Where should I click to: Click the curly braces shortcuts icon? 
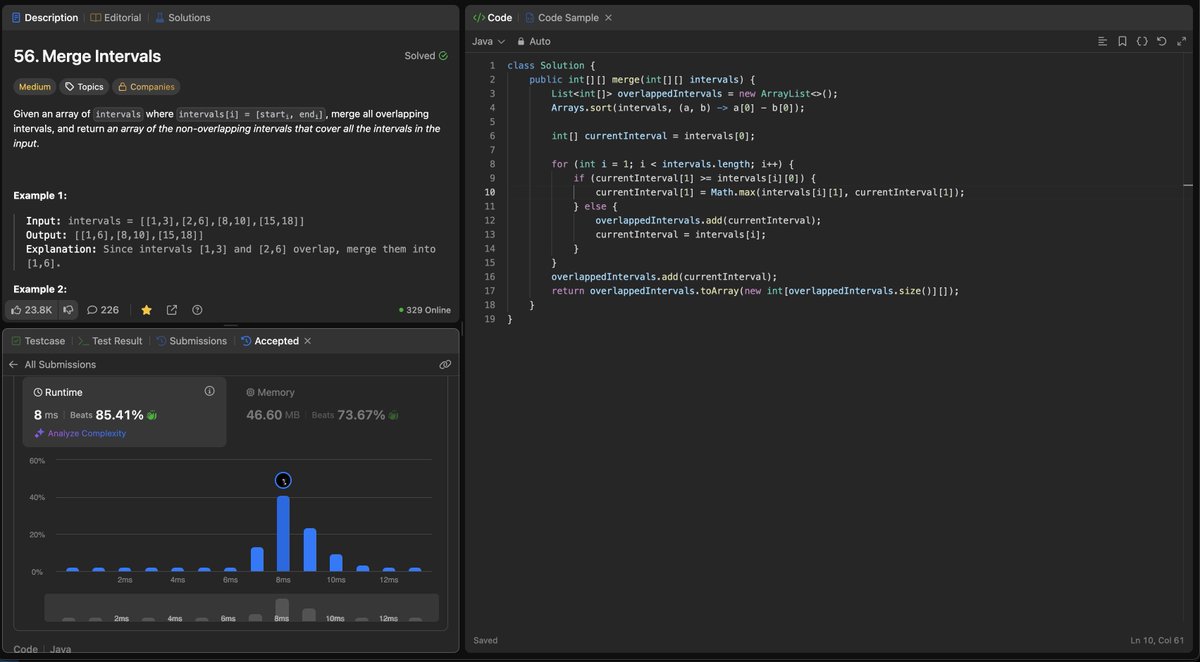(x=1142, y=41)
